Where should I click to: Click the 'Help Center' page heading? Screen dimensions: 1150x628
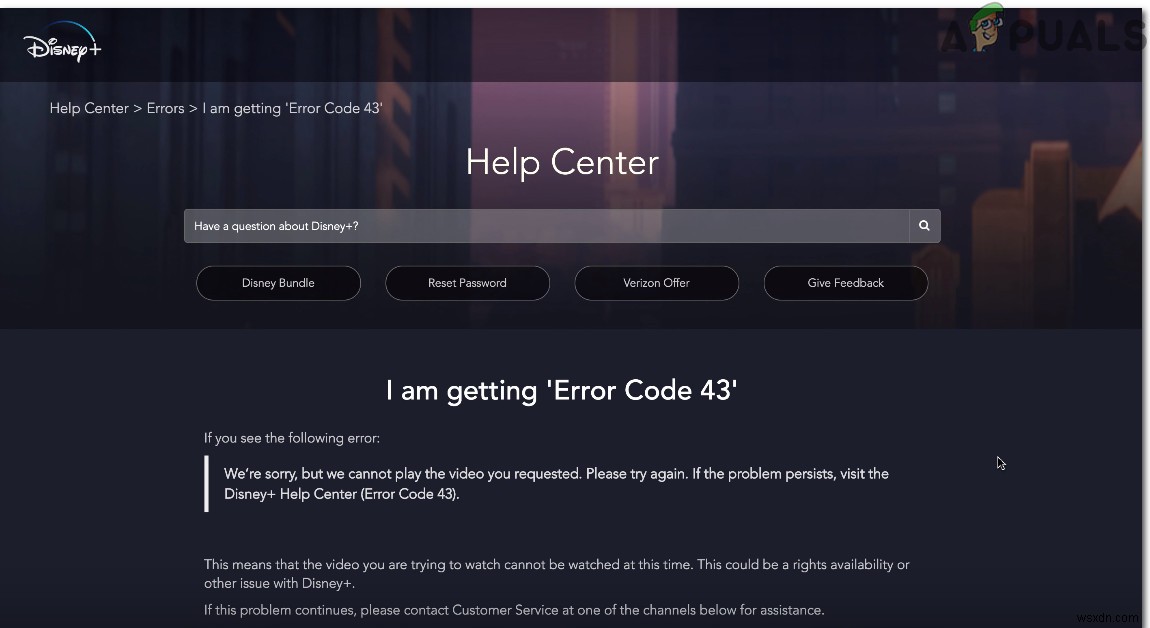pyautogui.click(x=563, y=161)
